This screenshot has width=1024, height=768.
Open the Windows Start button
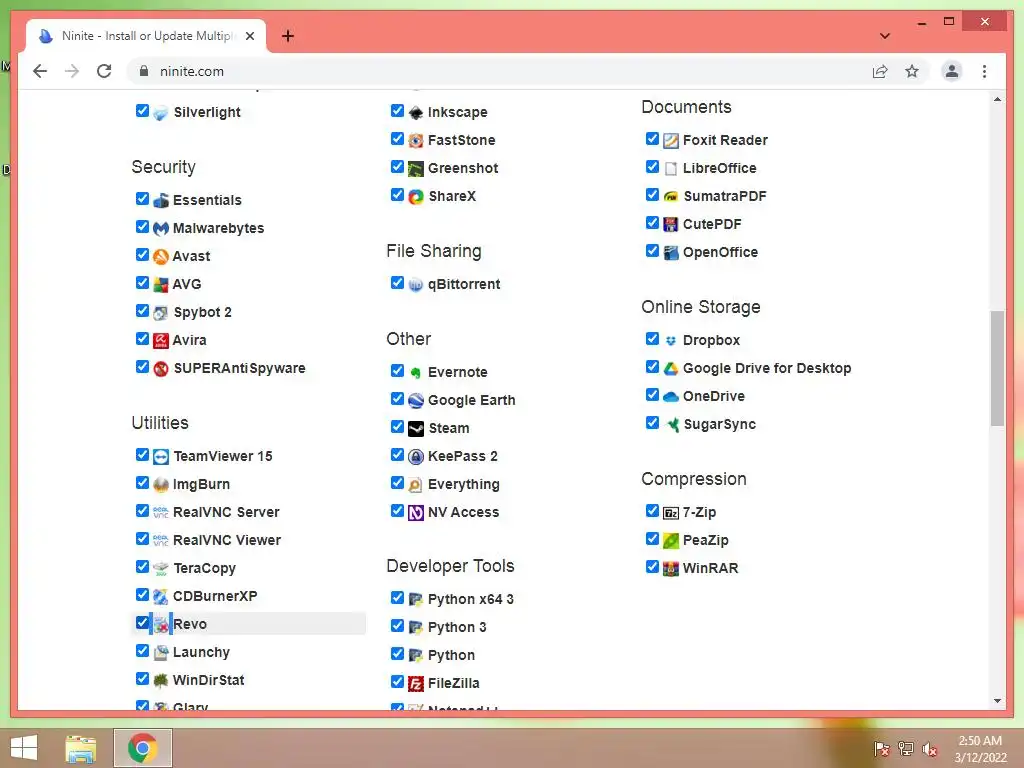(x=24, y=748)
